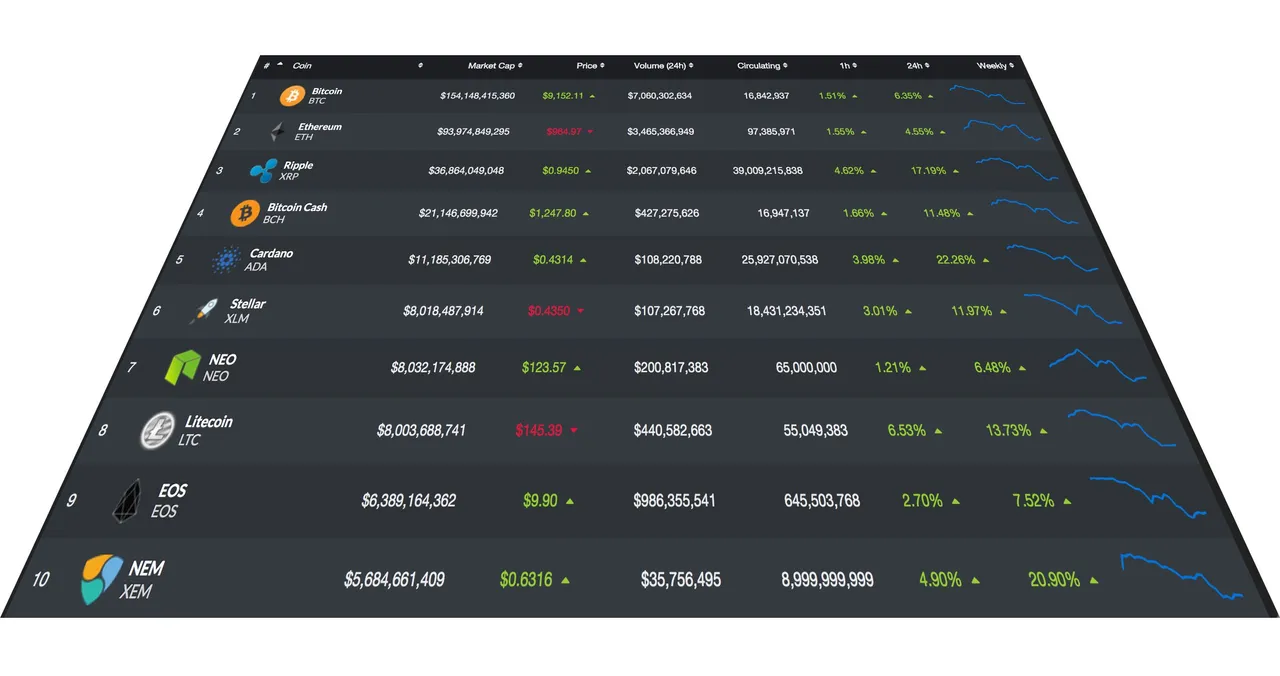Screen dimensions: 1280x676
Task: Click Cardano 24h change 22.26%
Action: [955, 260]
